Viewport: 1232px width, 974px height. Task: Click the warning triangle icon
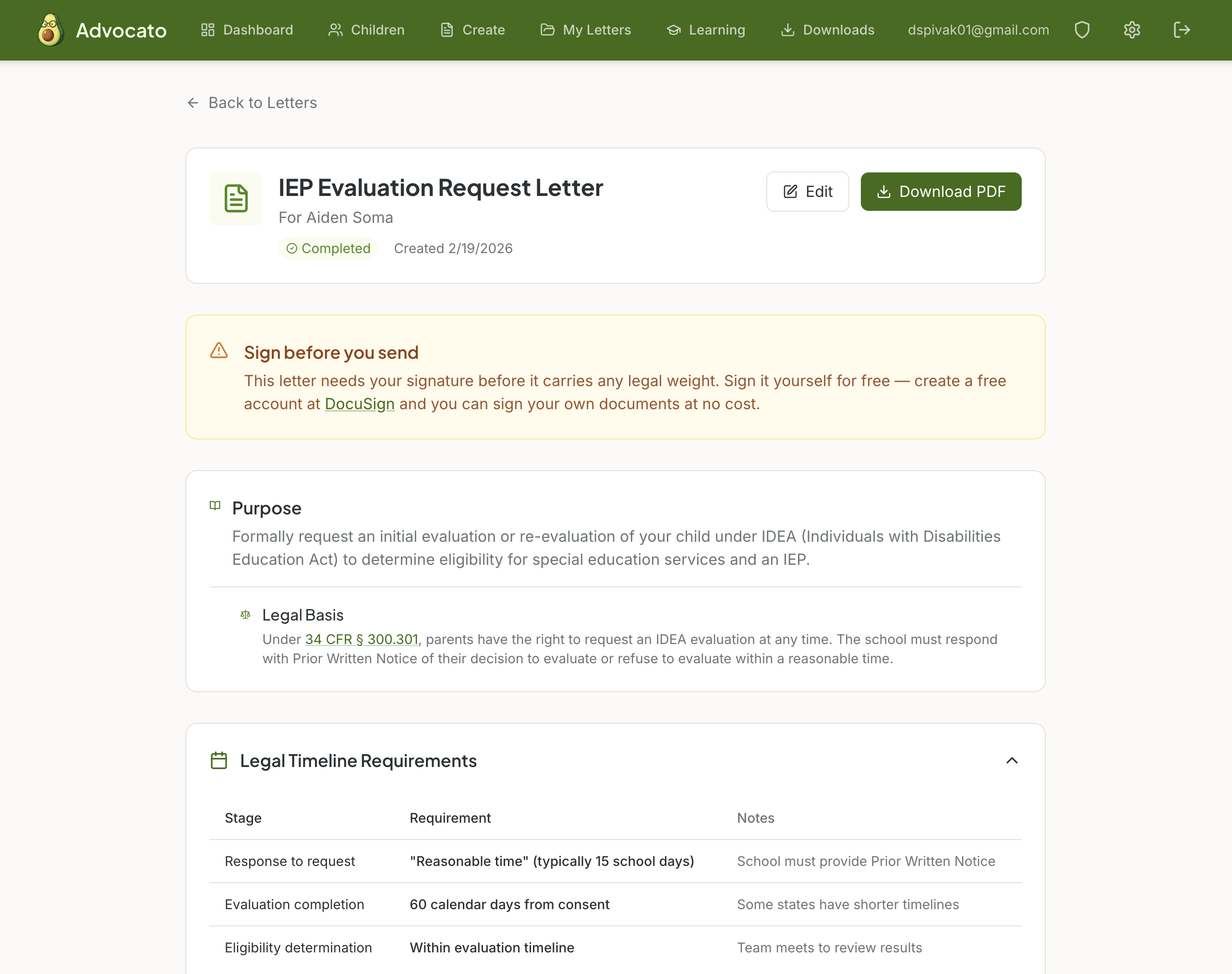click(x=219, y=350)
